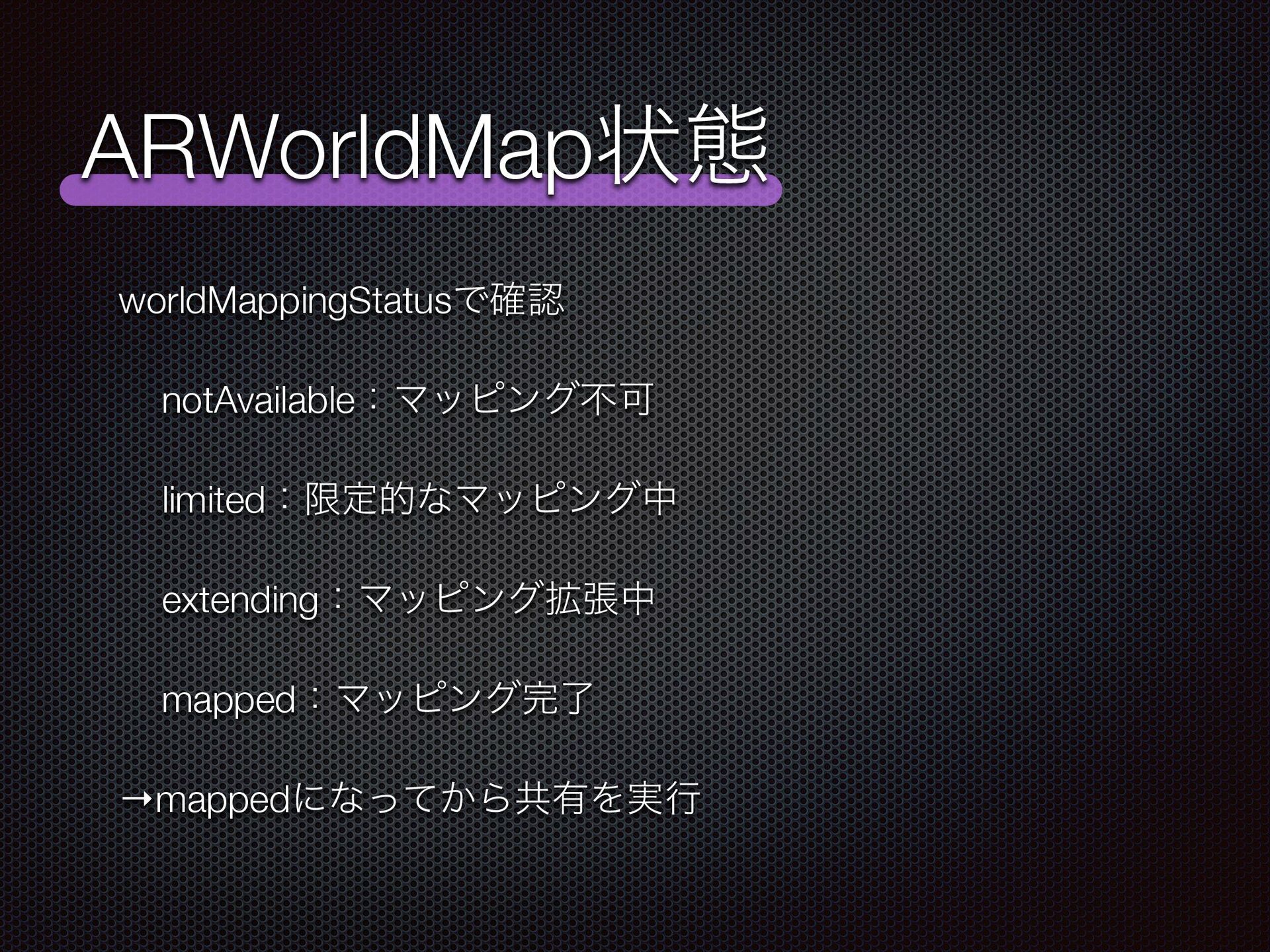Select the notAvailable status label

pos(258,401)
